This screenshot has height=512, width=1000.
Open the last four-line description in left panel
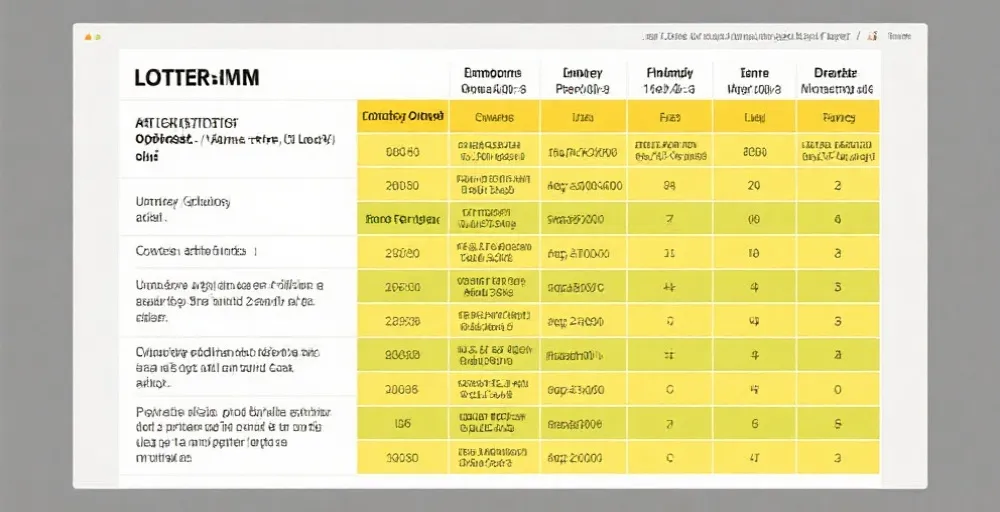coord(237,434)
